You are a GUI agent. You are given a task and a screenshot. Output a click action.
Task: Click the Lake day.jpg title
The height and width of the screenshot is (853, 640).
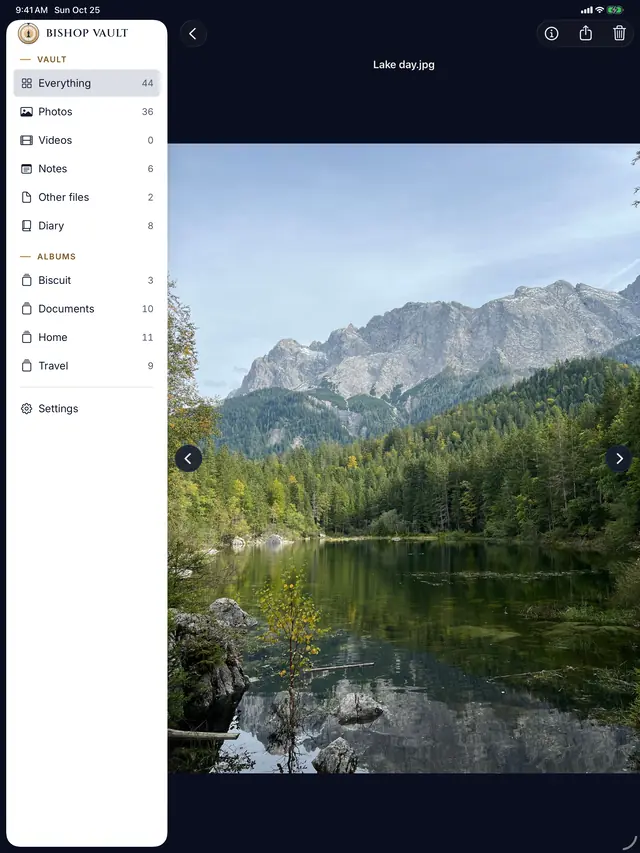404,65
